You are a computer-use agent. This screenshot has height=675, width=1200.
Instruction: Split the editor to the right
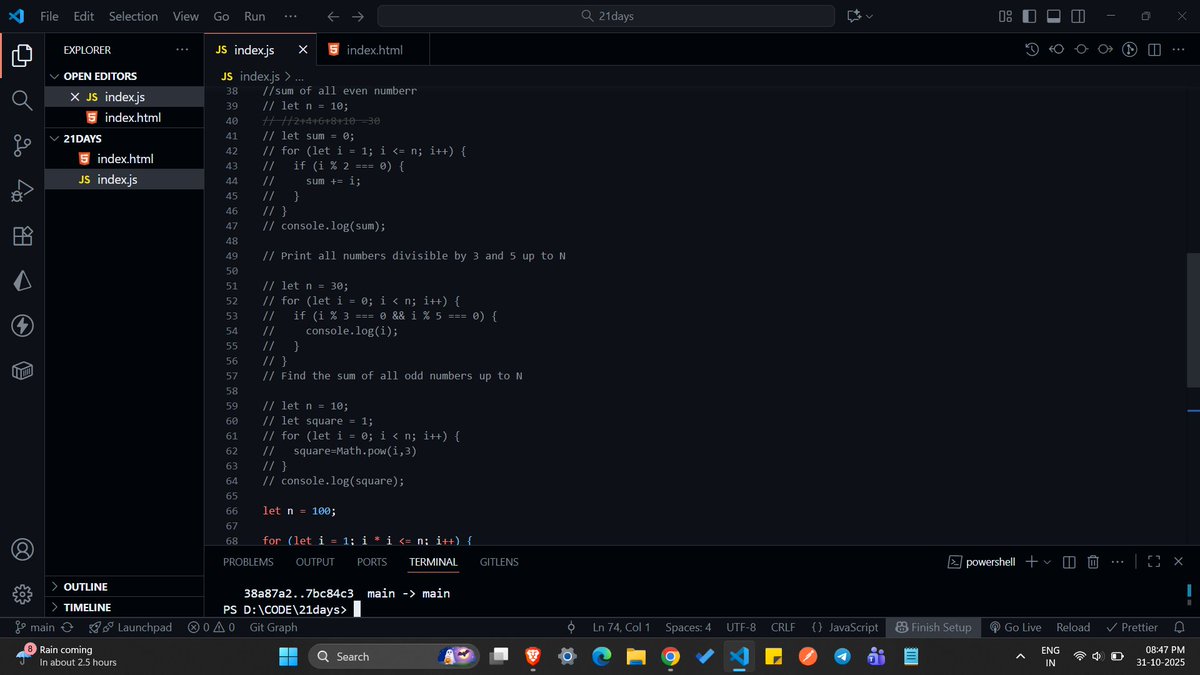1155,49
